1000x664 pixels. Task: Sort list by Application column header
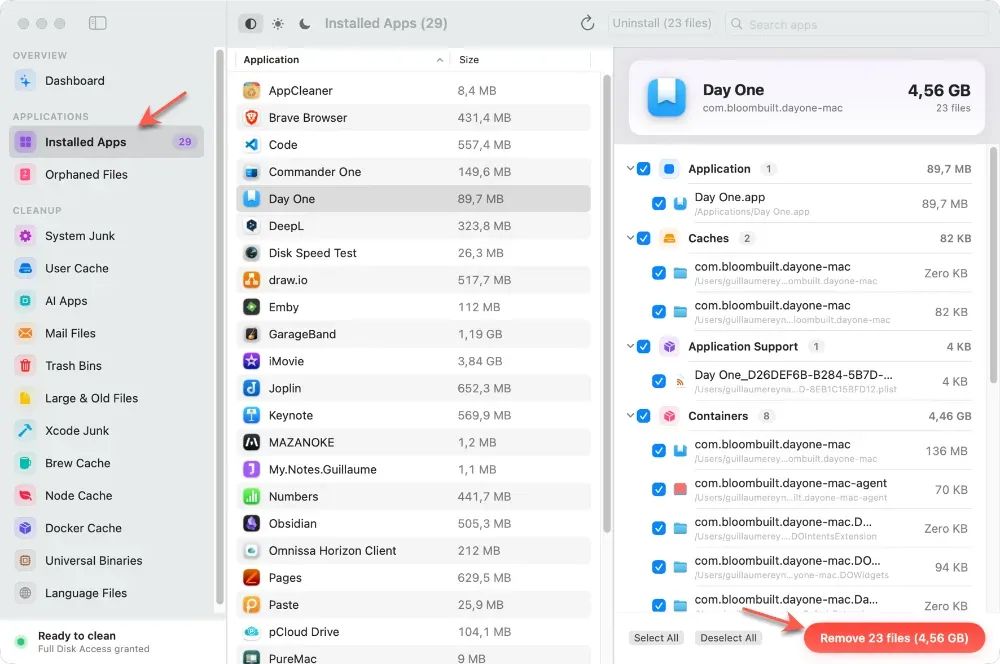[342, 59]
